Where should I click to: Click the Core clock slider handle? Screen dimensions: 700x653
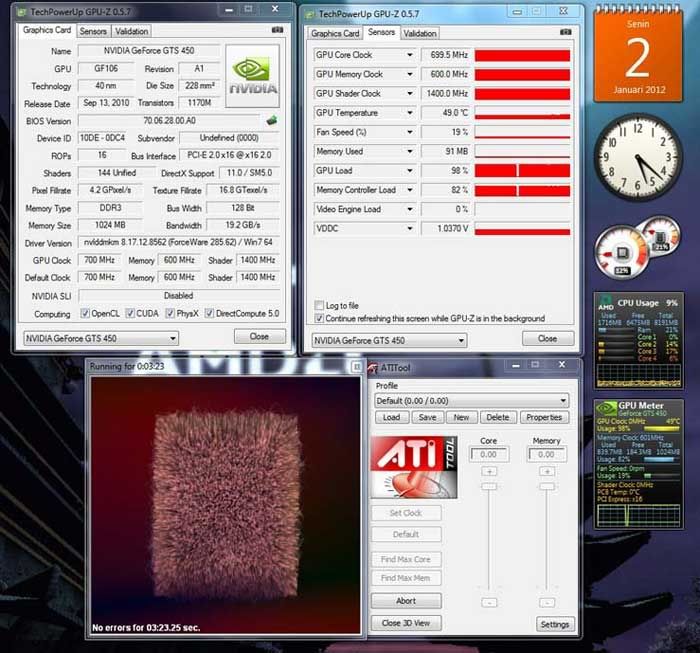tap(489, 486)
